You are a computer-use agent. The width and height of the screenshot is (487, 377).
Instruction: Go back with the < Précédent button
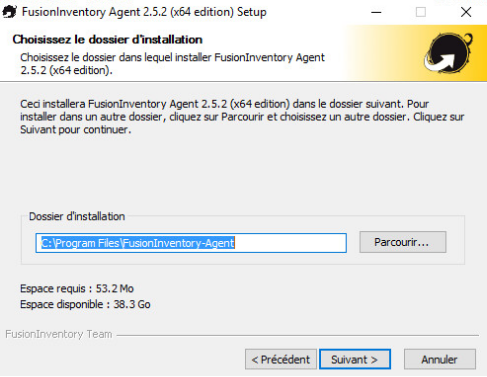[x=281, y=359]
